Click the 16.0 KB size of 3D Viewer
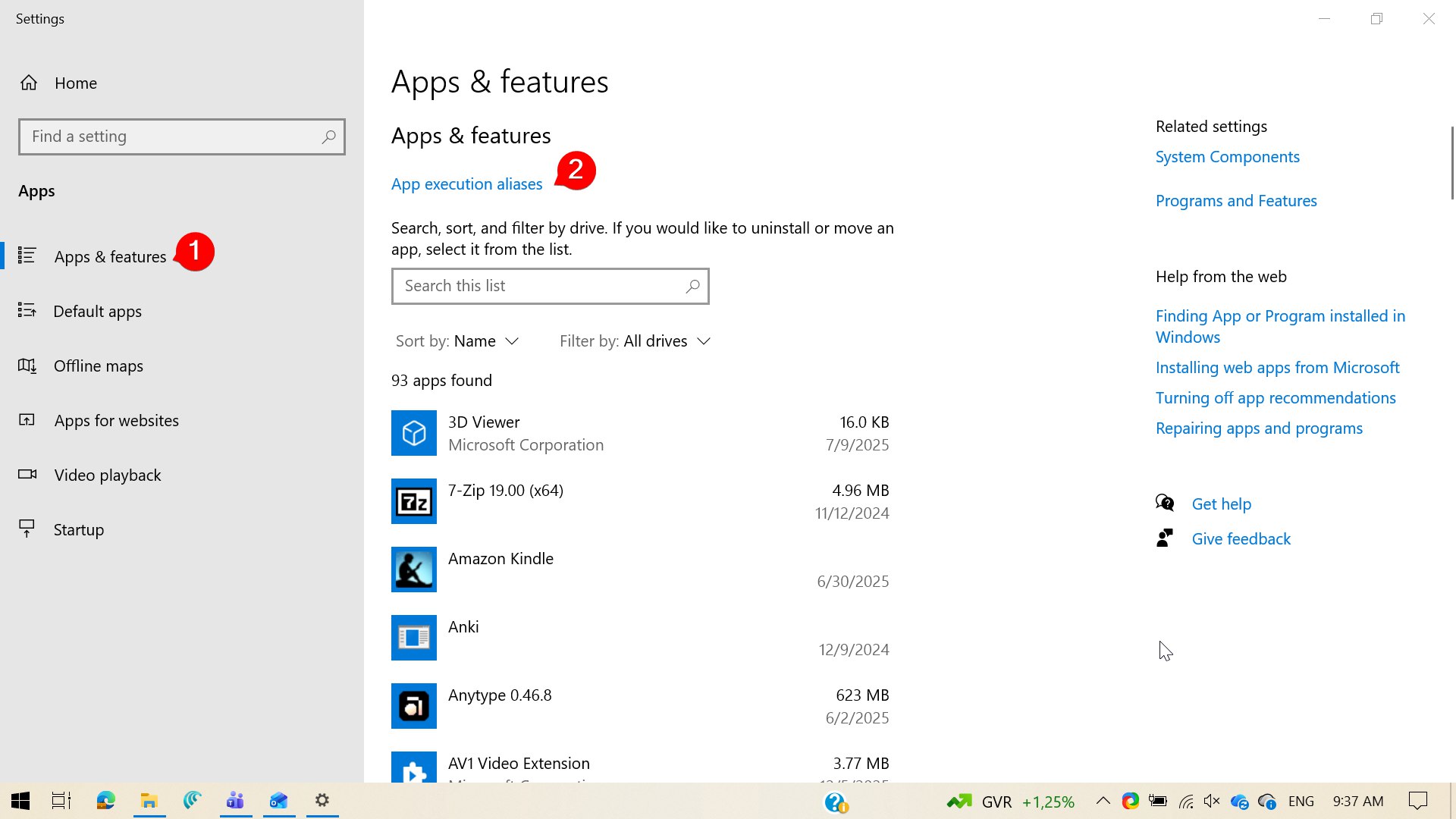The width and height of the screenshot is (1456, 819). [x=864, y=422]
